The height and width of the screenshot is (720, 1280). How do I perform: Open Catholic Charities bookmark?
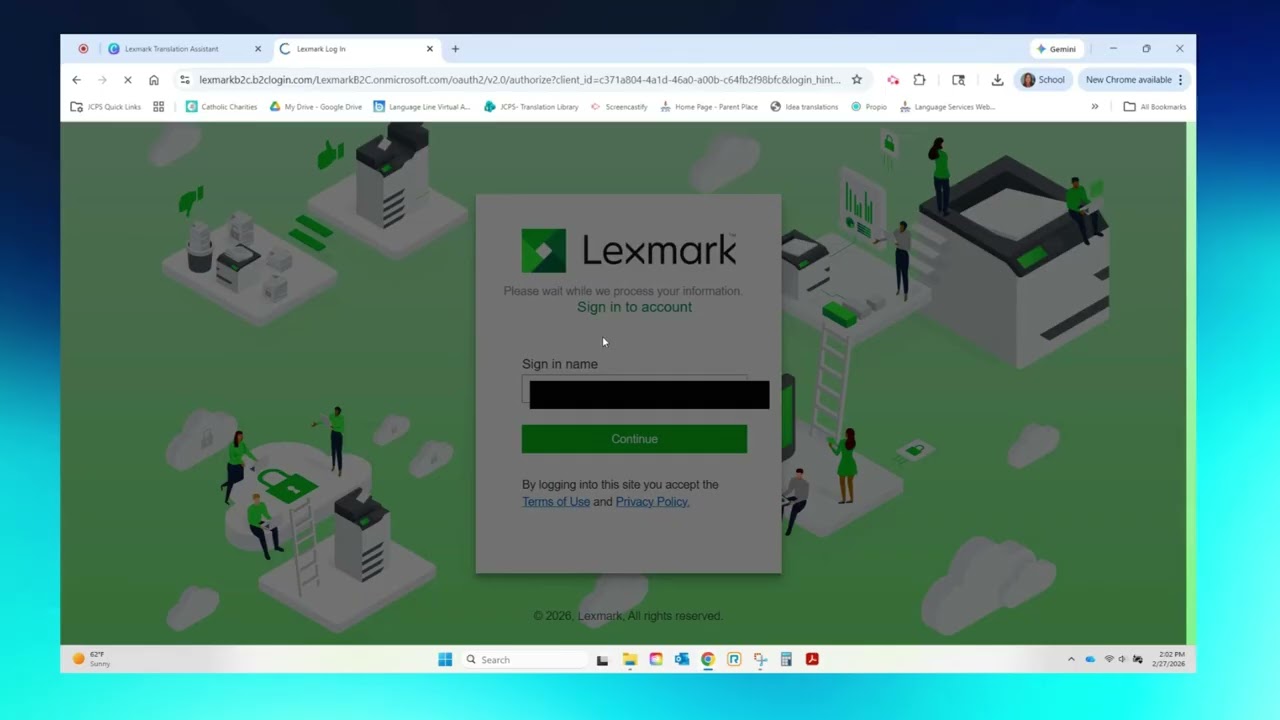(x=222, y=107)
